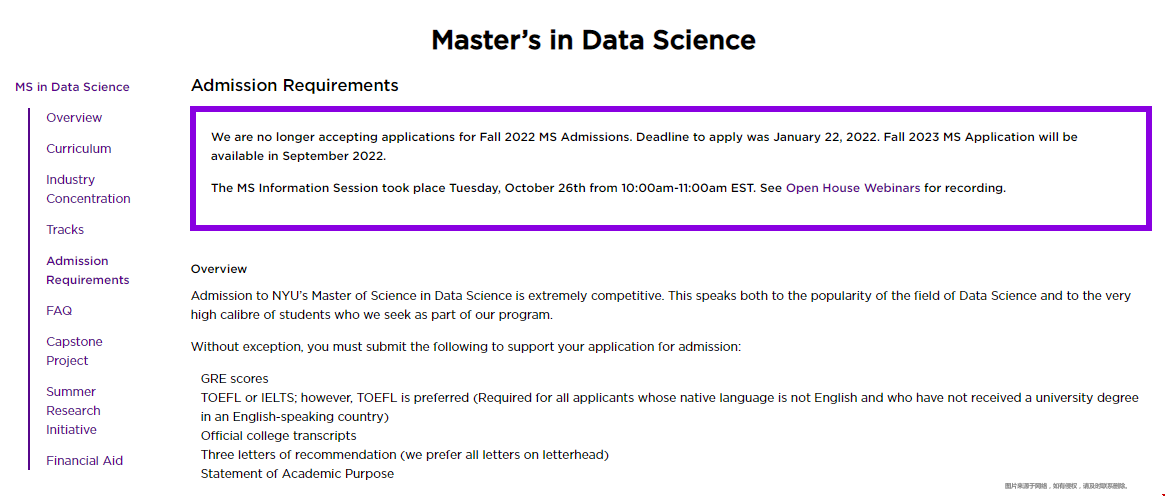Click the Official college transcripts list item
The image size is (1165, 496).
(279, 435)
